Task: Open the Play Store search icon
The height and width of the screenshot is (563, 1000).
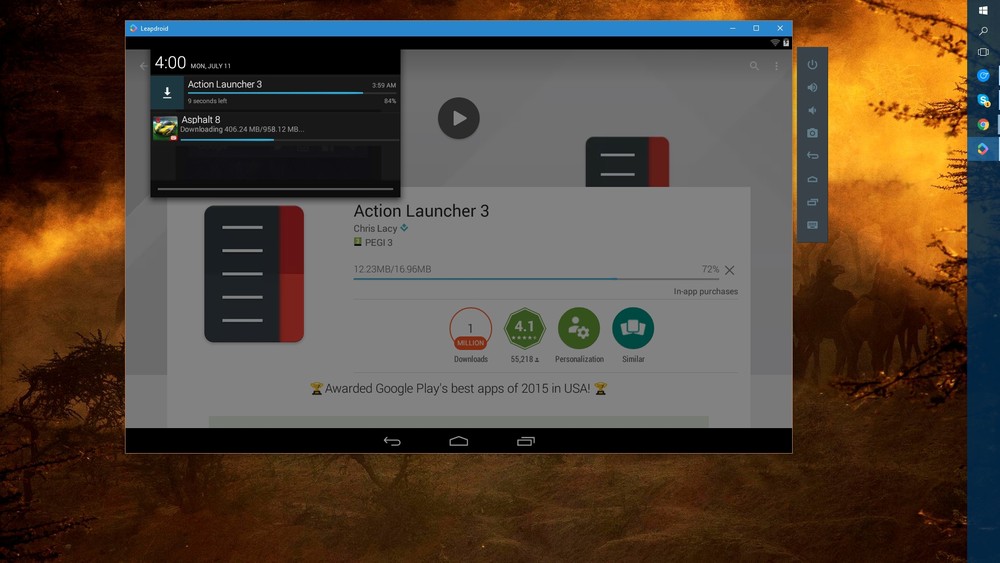Action: 754,66
